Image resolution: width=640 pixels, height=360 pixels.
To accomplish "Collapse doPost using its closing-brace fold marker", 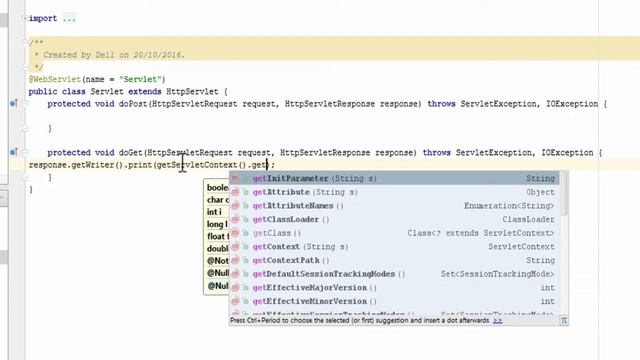I will point(25,128).
